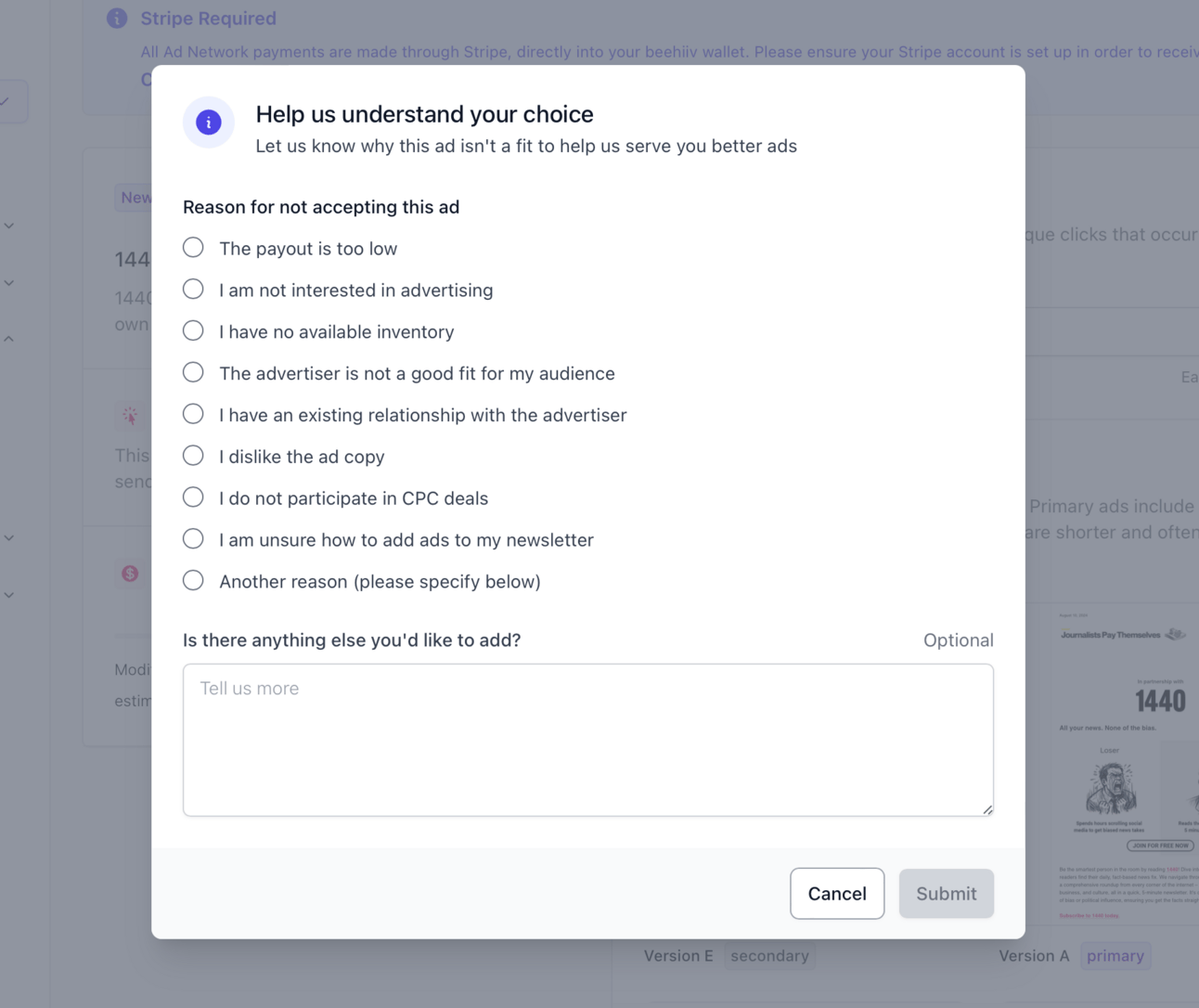Screen dimensions: 1199x1008
Task: Click the info icon beside the dialog title
Action: coord(209,123)
